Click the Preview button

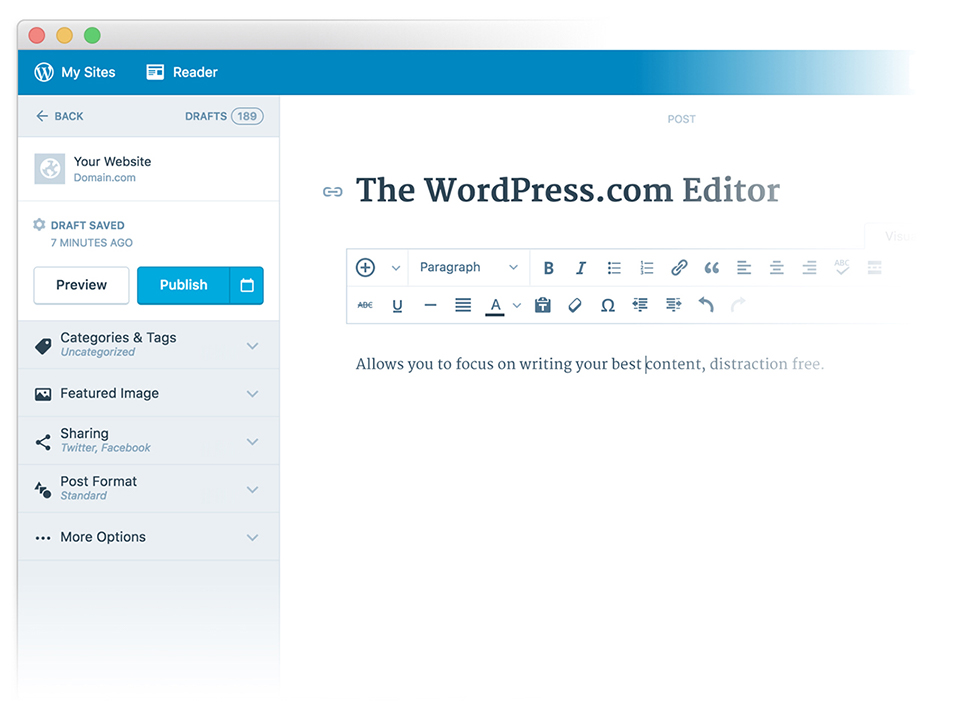tap(81, 285)
